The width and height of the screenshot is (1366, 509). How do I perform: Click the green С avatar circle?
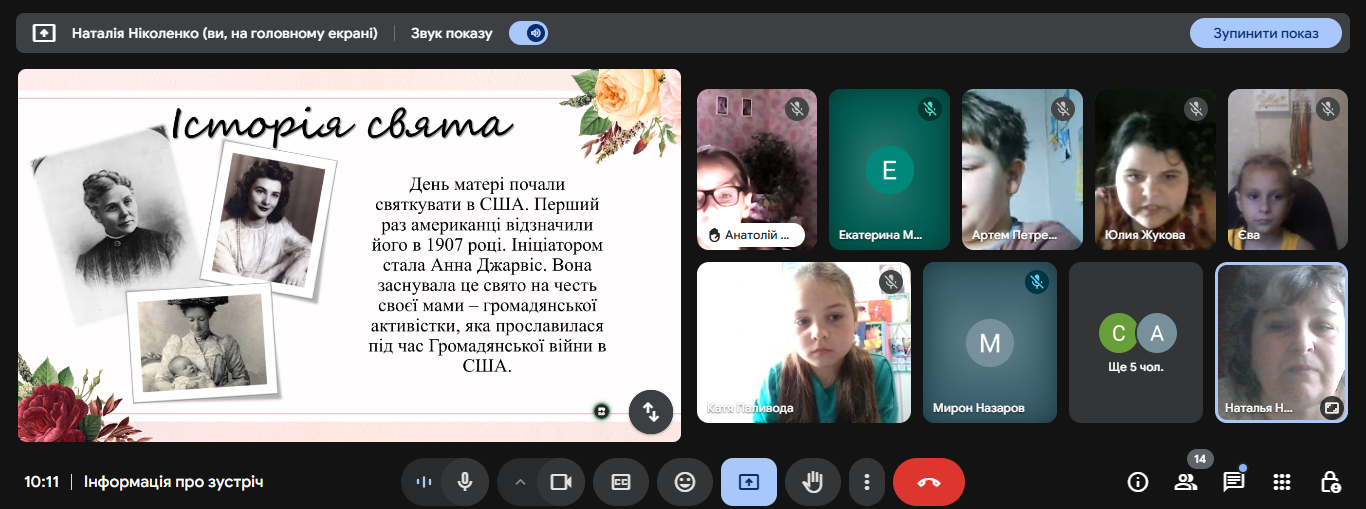point(1118,334)
